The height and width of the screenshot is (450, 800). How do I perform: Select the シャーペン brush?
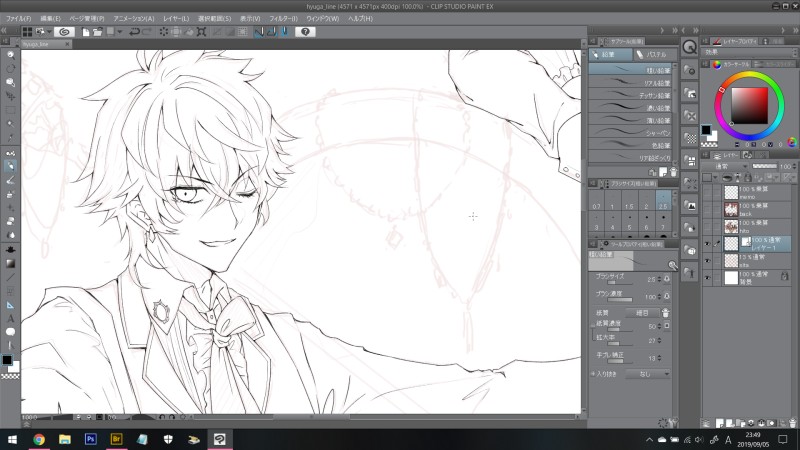point(630,133)
